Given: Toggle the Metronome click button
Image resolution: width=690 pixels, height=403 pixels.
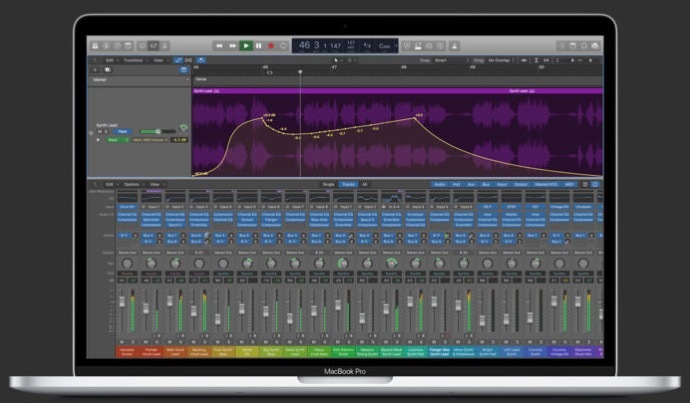Looking at the screenshot, I should point(454,46).
